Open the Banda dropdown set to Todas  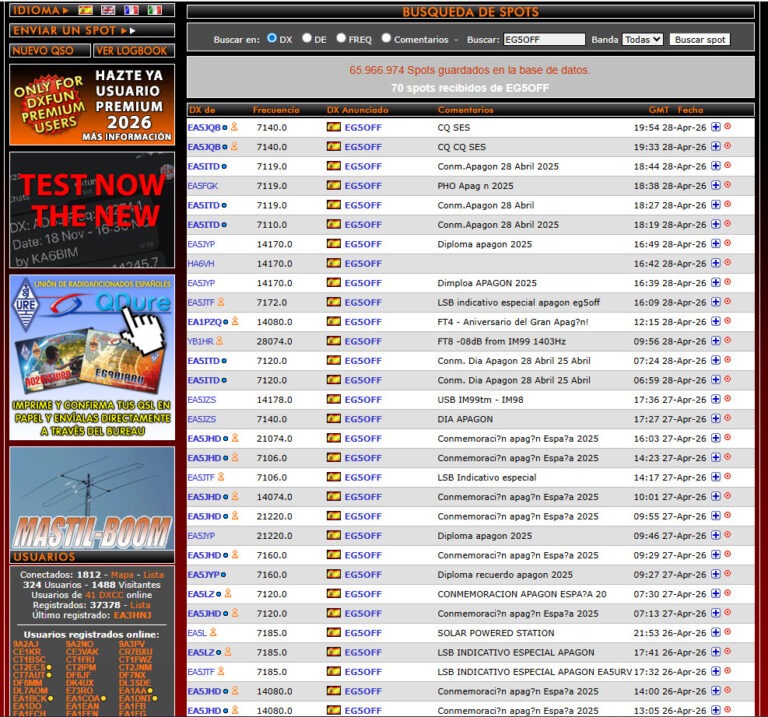click(642, 40)
